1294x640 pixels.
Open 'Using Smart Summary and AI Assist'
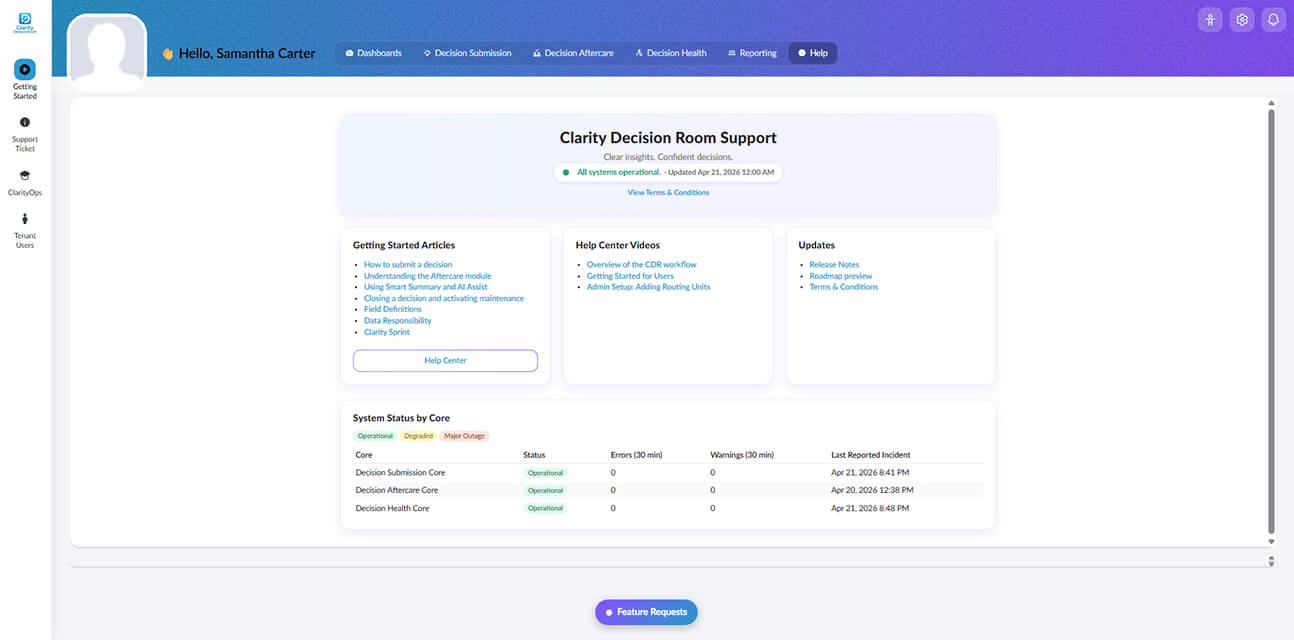[x=426, y=286]
